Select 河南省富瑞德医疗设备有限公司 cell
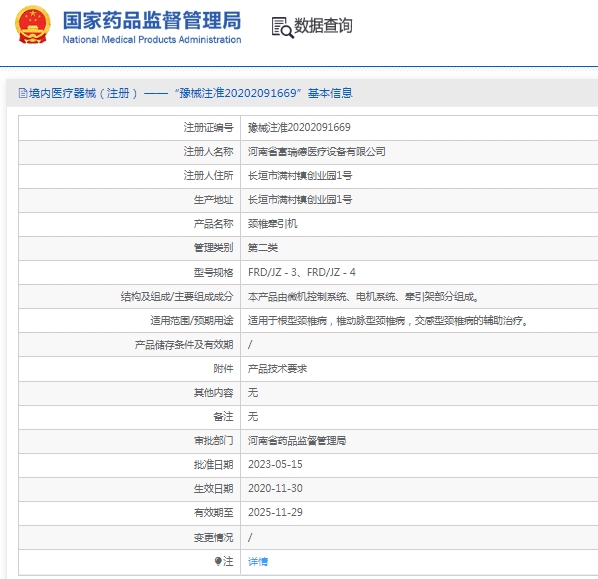The image size is (598, 579). click(317, 151)
